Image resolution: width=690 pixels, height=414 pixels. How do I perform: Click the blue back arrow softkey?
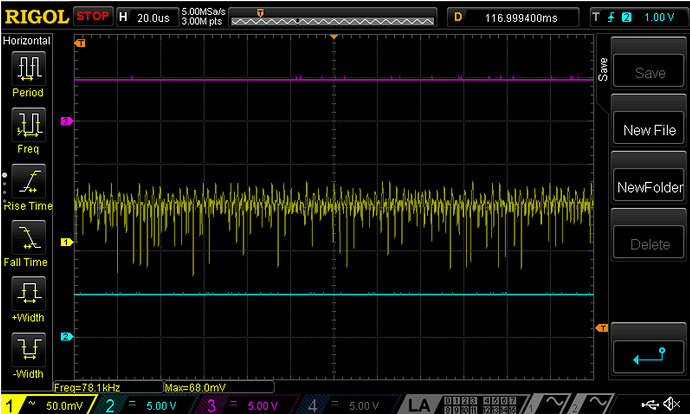coord(649,356)
